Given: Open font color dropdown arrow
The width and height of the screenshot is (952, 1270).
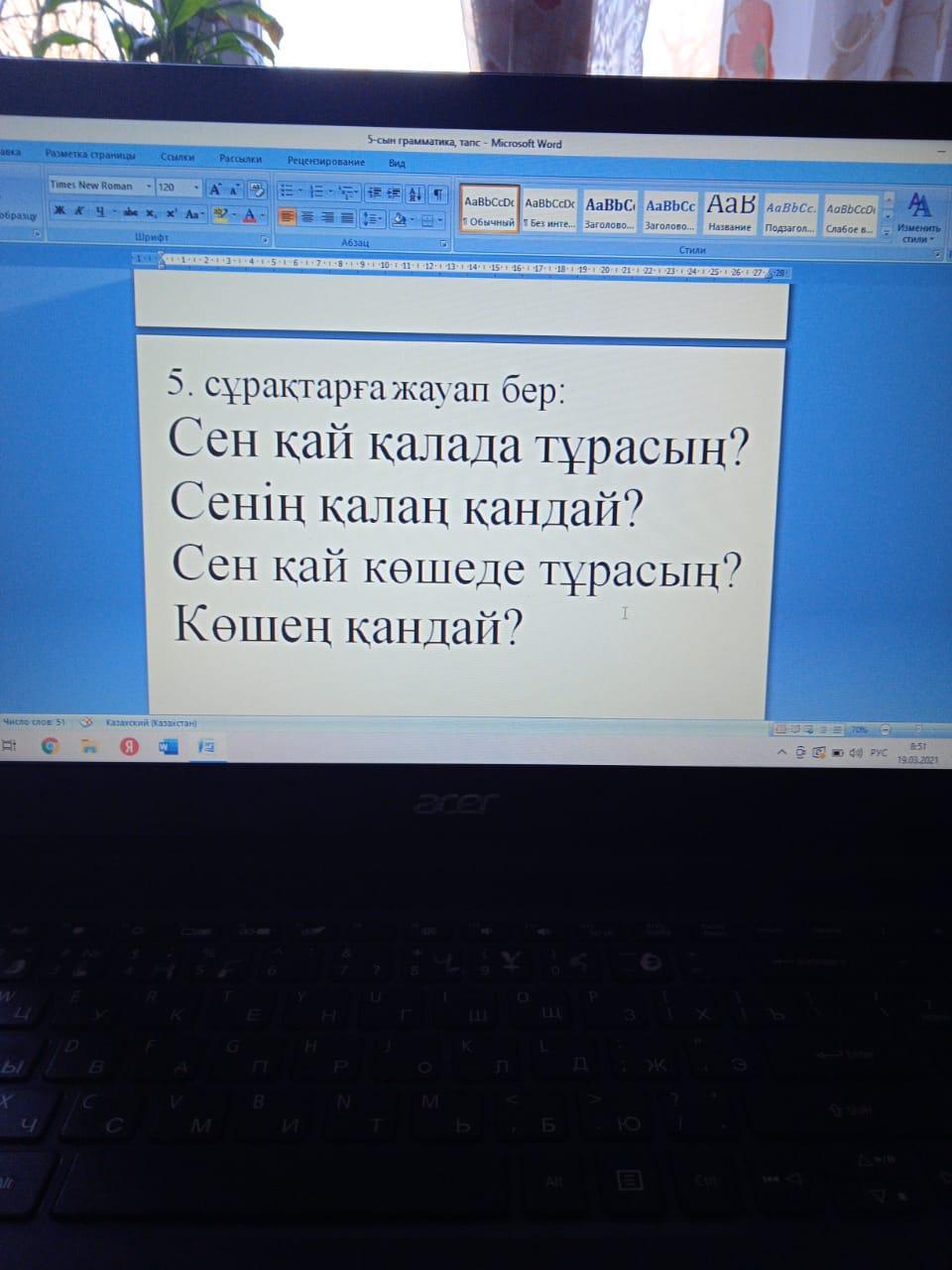Looking at the screenshot, I should pos(262,215).
